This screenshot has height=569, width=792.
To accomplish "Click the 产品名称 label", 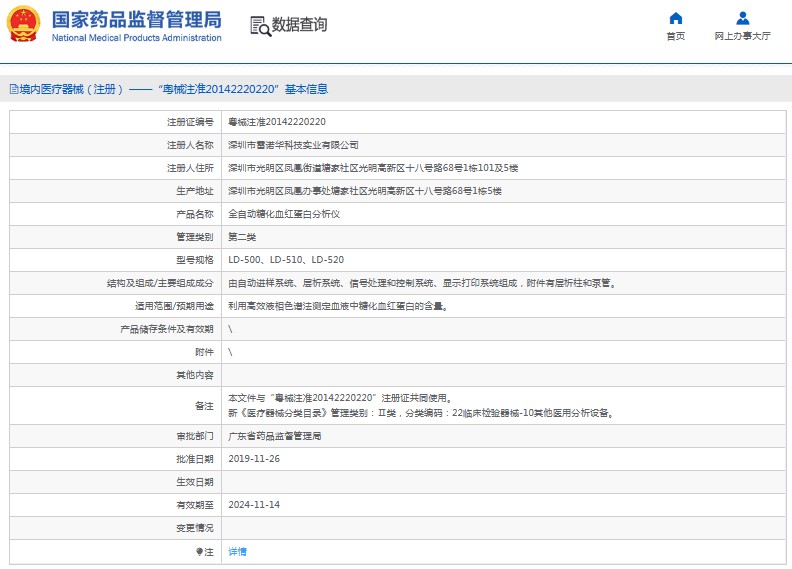I will coord(195,214).
